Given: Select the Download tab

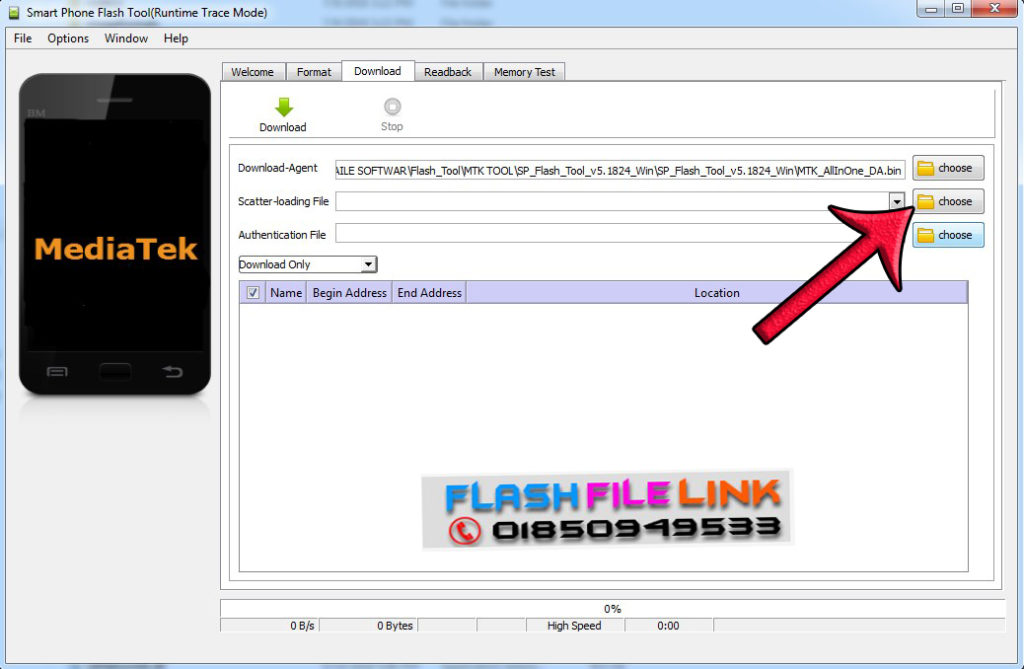Looking at the screenshot, I should click(377, 71).
